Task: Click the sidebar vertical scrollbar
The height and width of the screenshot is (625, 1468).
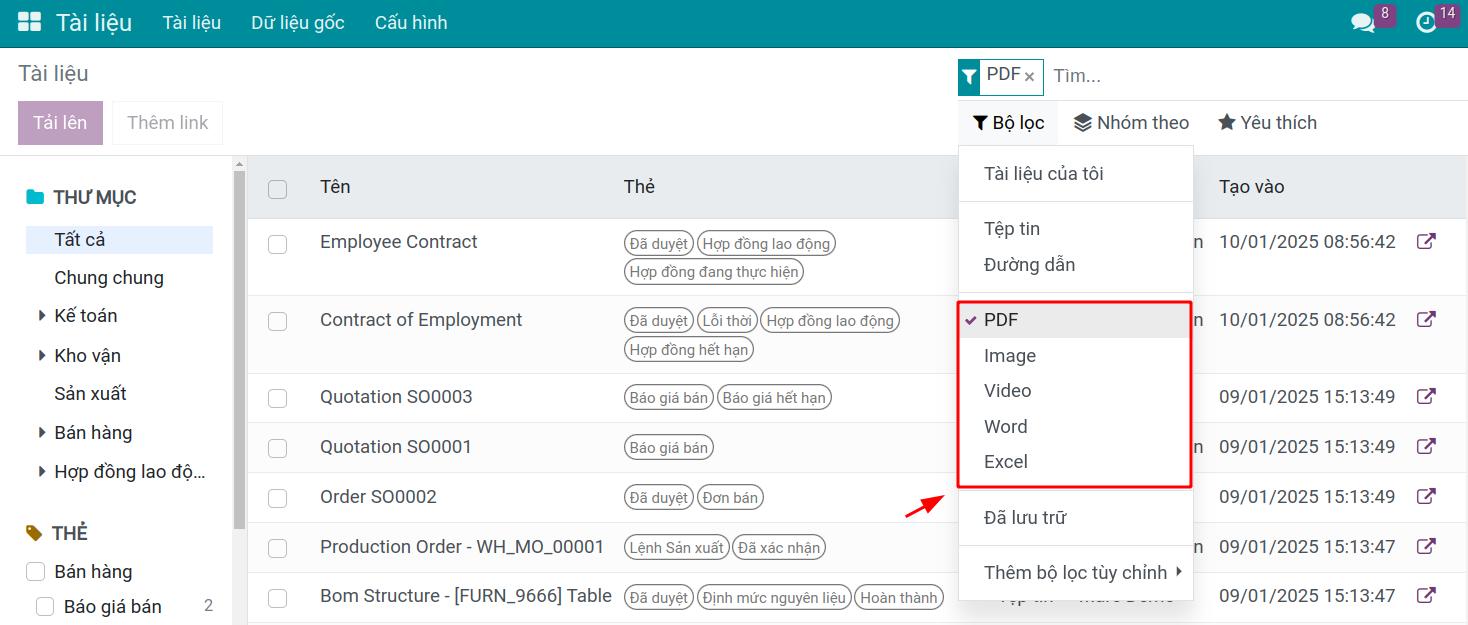Action: tap(239, 350)
